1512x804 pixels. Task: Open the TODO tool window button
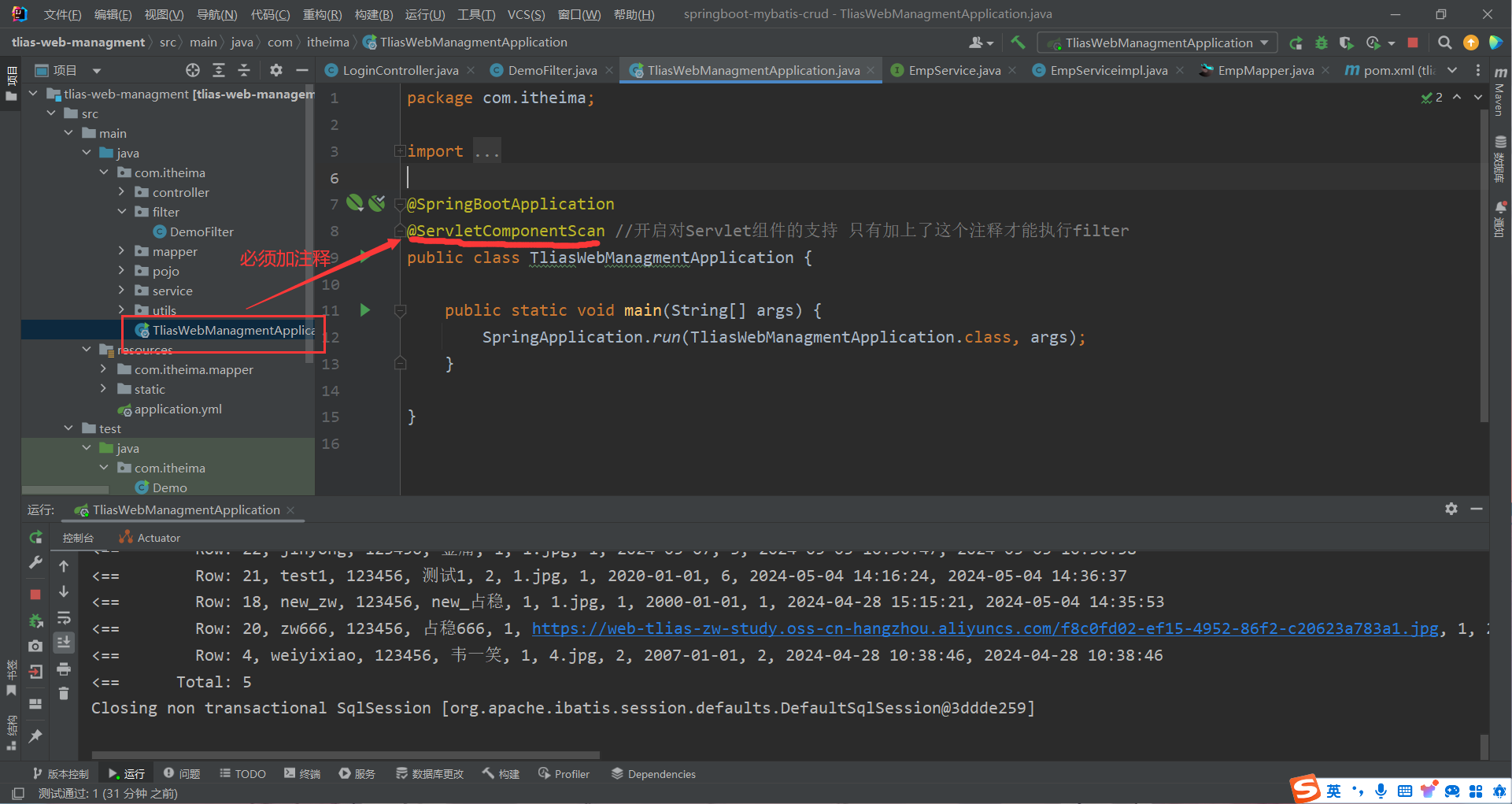point(242,774)
